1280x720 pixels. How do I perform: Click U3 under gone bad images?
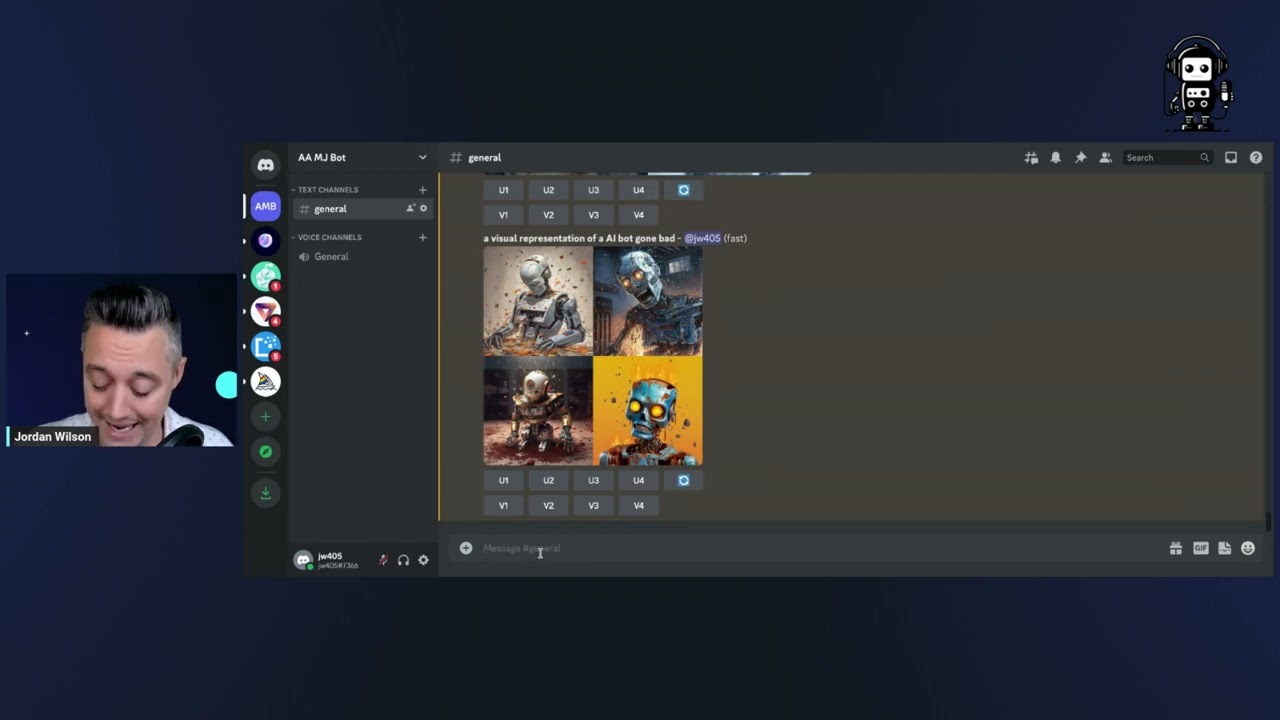point(593,480)
